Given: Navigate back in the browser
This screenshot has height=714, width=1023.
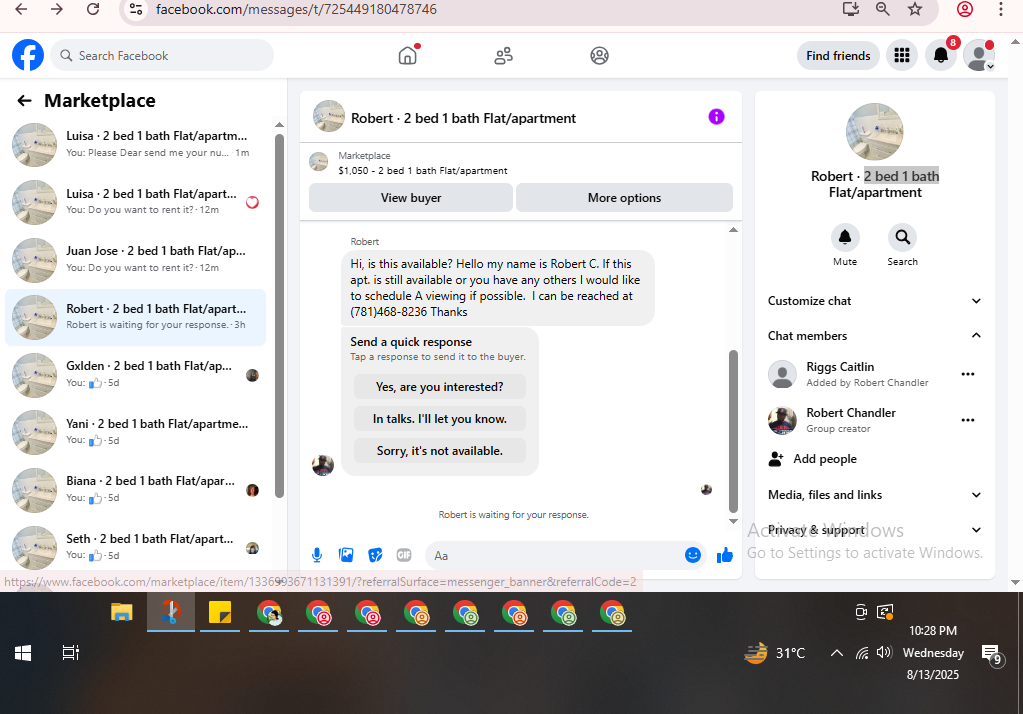Looking at the screenshot, I should [x=21, y=9].
